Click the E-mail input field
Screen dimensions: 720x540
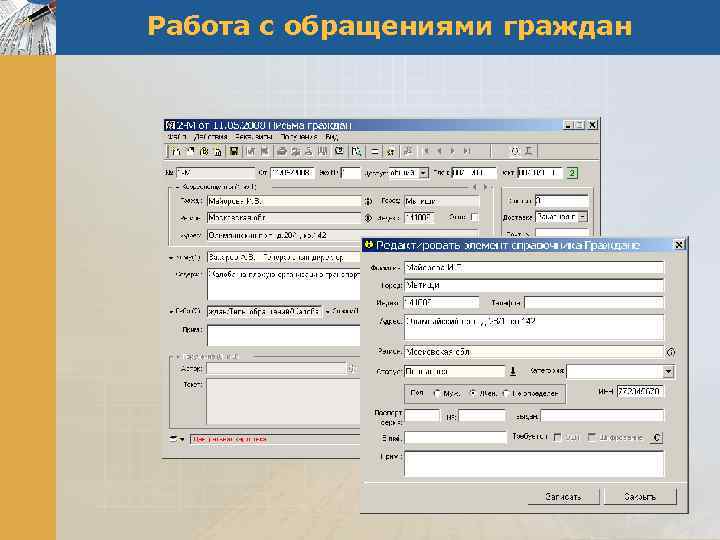[x=456, y=438]
